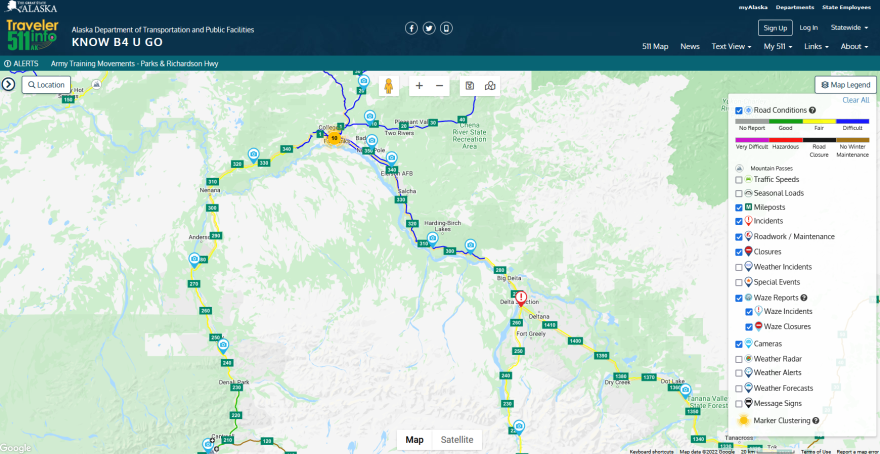Switch to Satellite map view
Screen dimensions: 880x454
pos(457,440)
